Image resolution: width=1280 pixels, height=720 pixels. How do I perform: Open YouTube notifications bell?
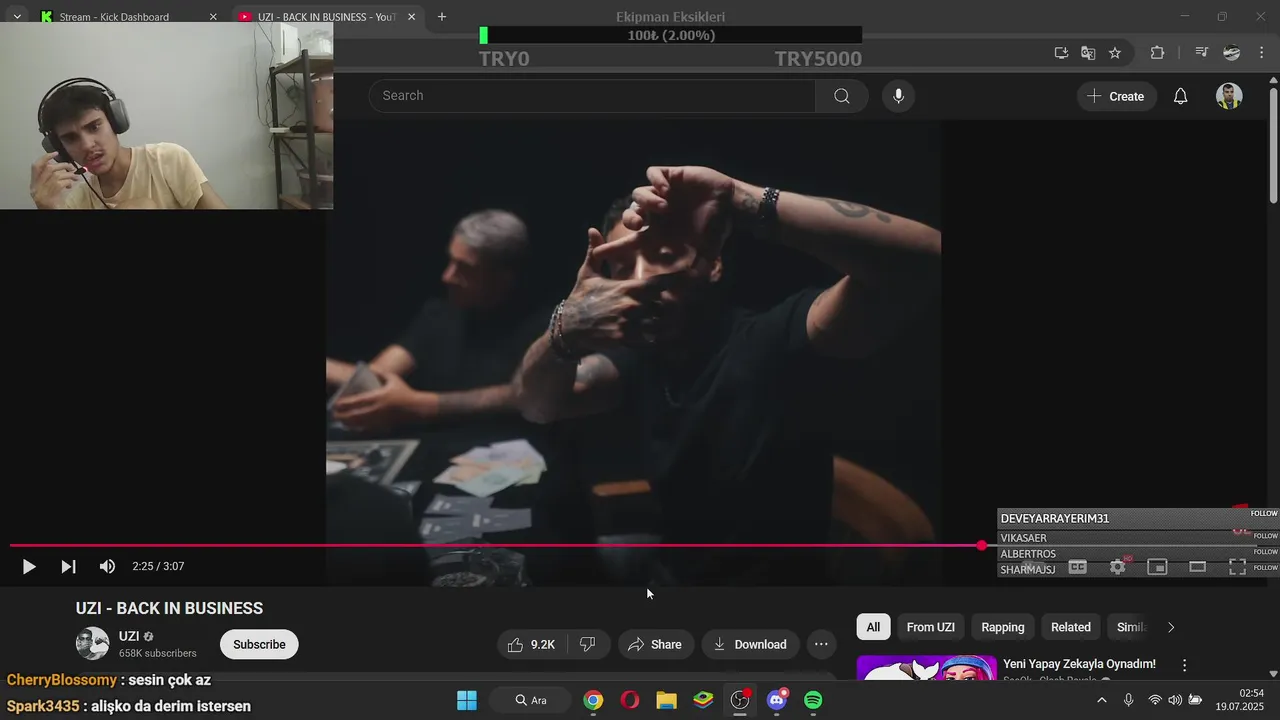(1180, 96)
